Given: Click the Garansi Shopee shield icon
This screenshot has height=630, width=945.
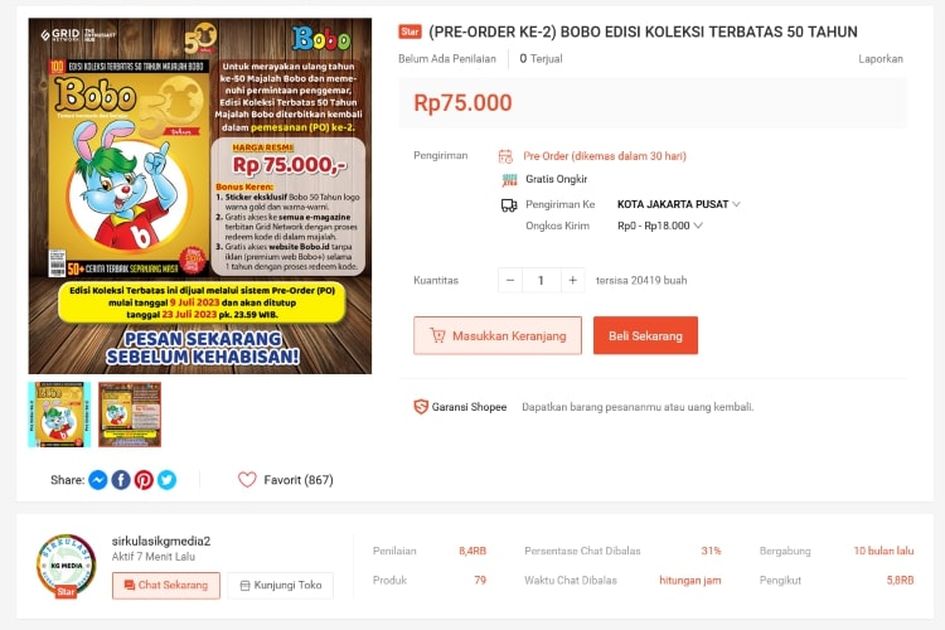Looking at the screenshot, I should click(x=421, y=407).
